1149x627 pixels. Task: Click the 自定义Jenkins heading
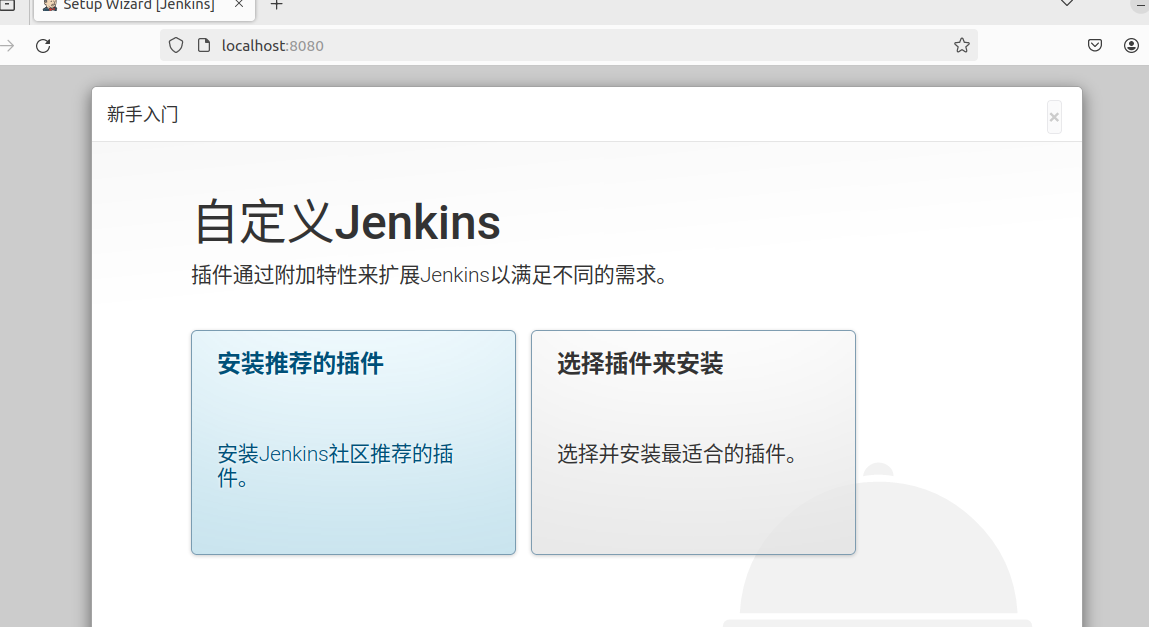click(347, 222)
